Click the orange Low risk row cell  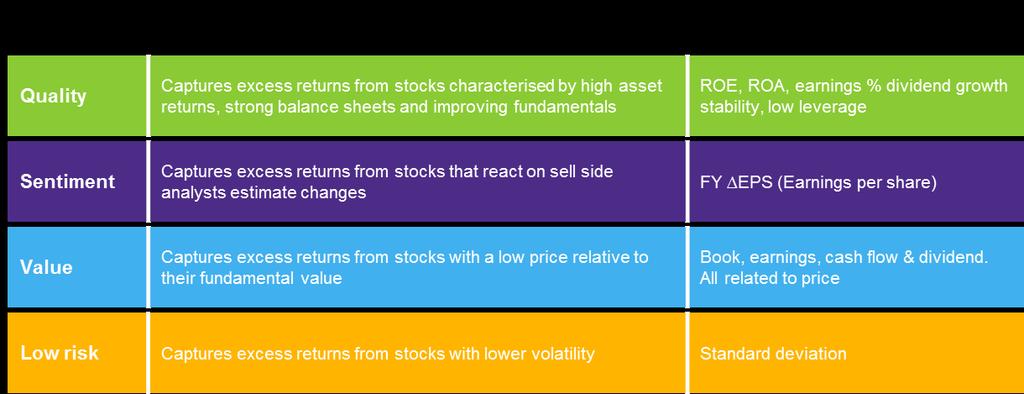pyautogui.click(x=77, y=353)
